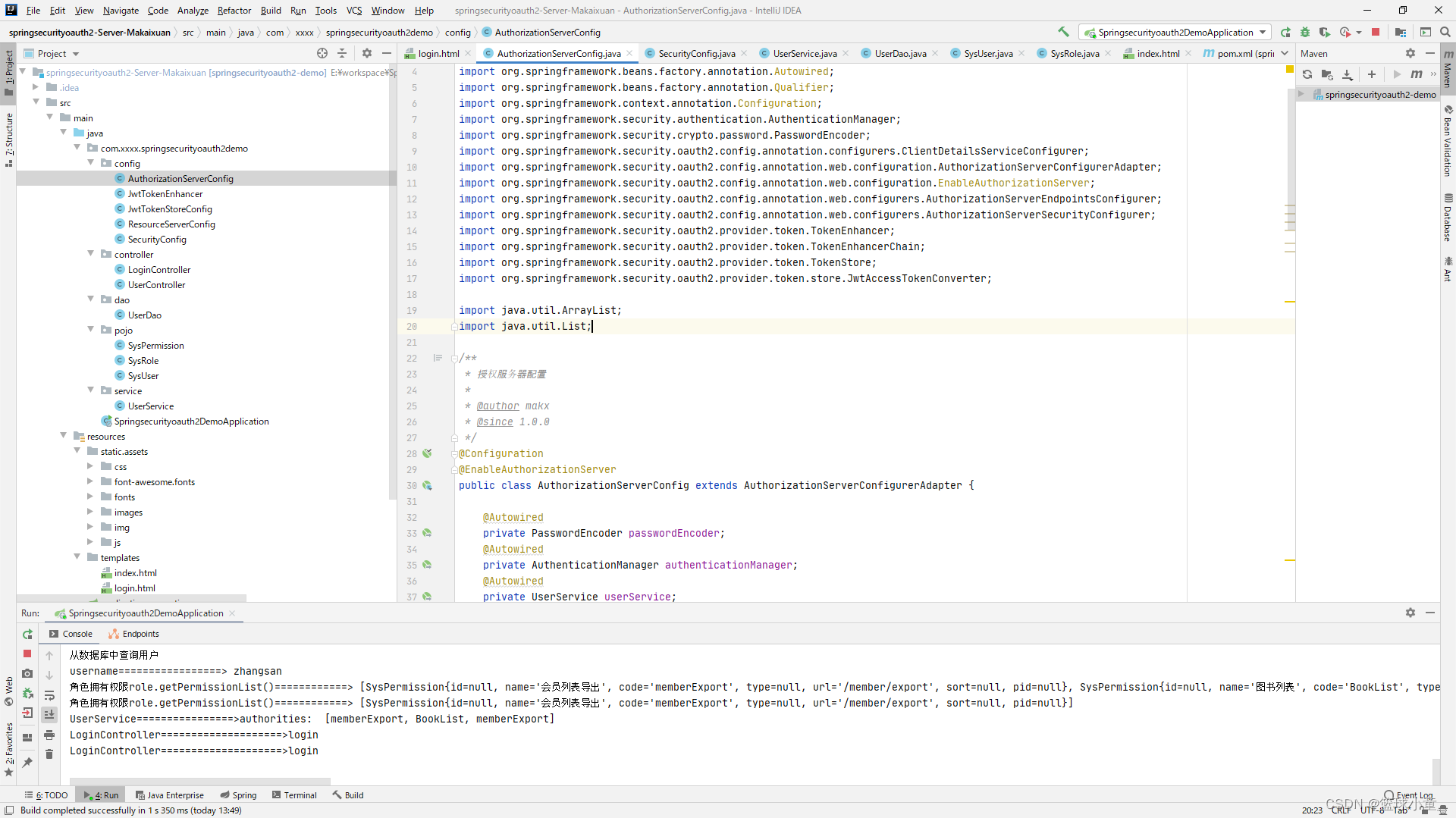Stop the running application in top toolbar
The height and width of the screenshot is (818, 1456).
(x=1376, y=32)
